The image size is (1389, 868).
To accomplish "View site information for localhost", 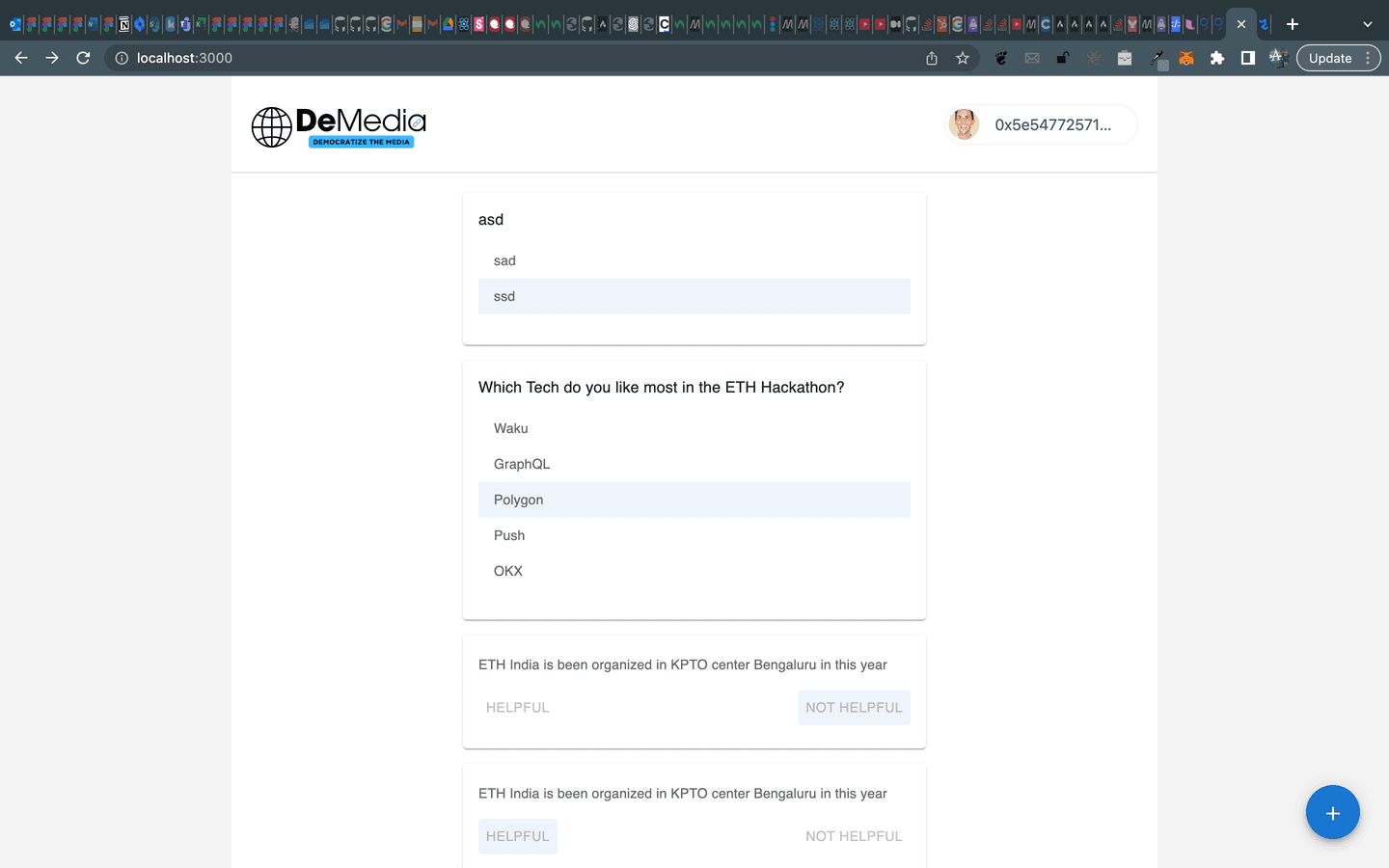I will click(122, 58).
